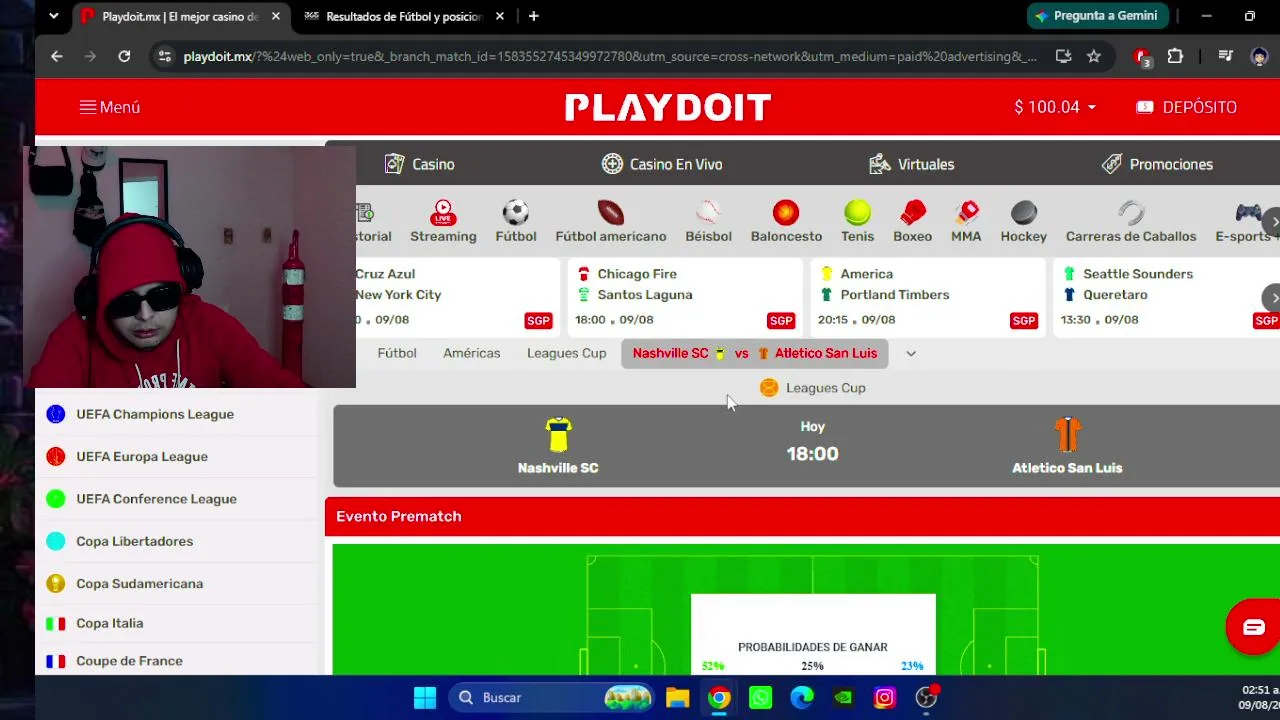The image size is (1280, 720).
Task: Bookmark this page with the star icon
Action: (x=1094, y=57)
